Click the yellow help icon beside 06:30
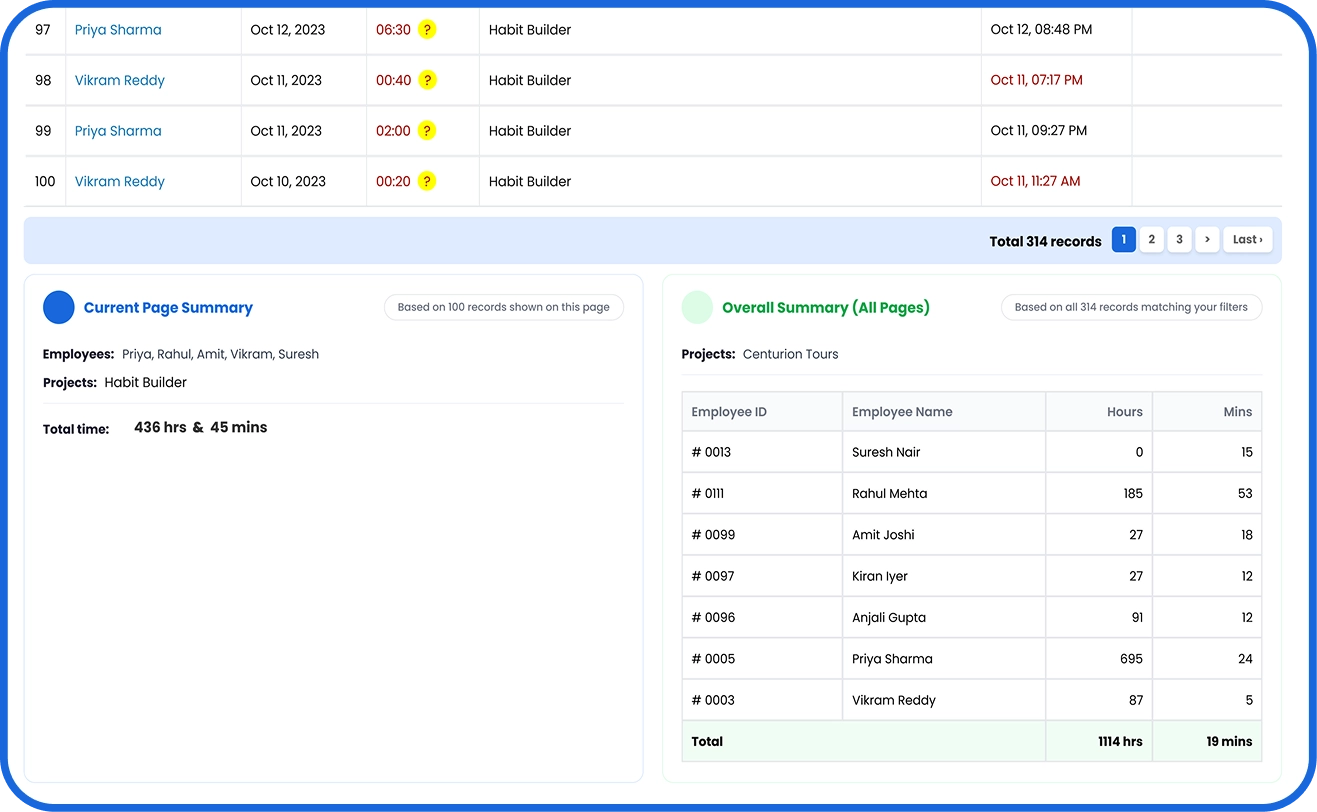1317x812 pixels. (427, 30)
